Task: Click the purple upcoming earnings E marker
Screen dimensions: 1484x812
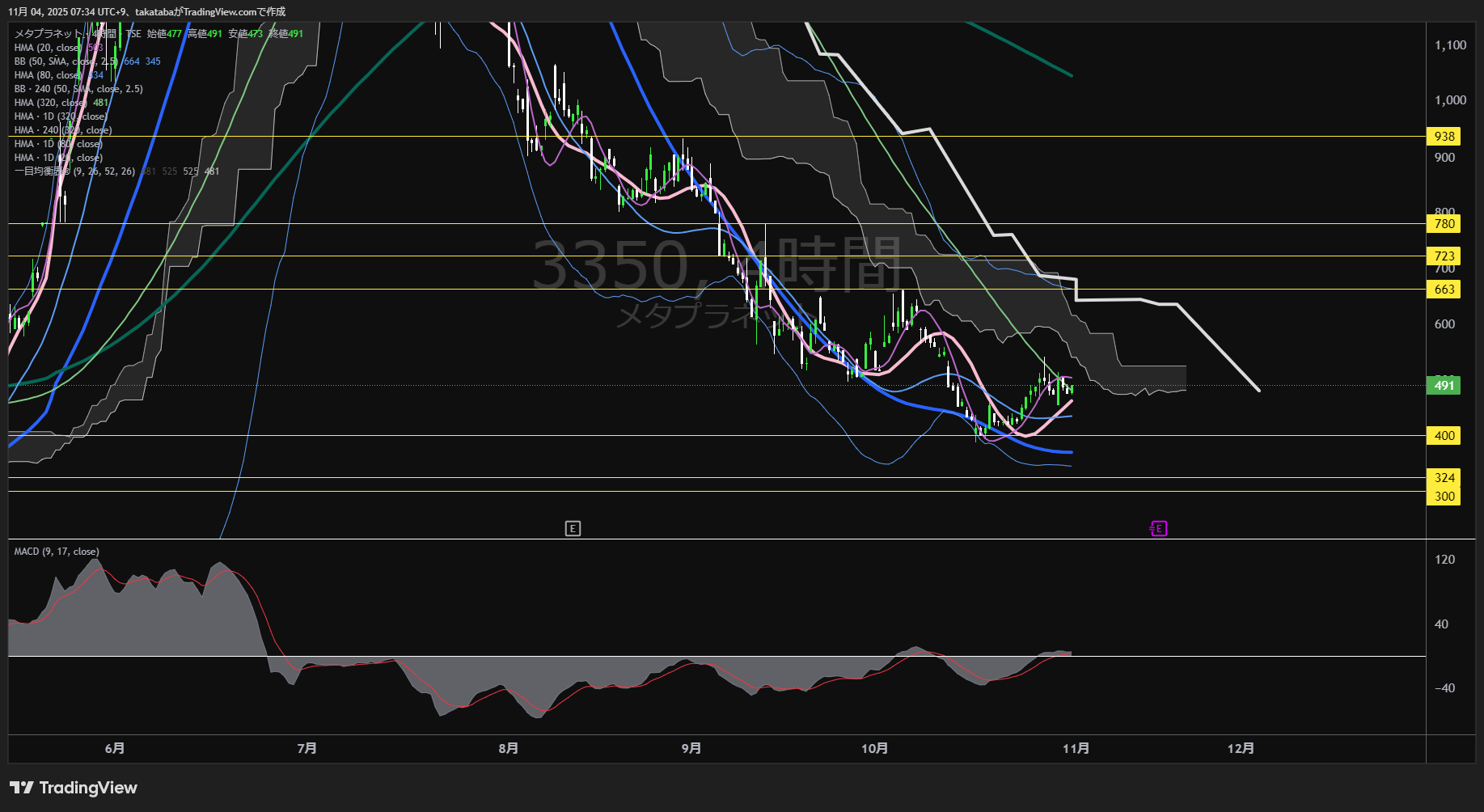Action: (1158, 529)
